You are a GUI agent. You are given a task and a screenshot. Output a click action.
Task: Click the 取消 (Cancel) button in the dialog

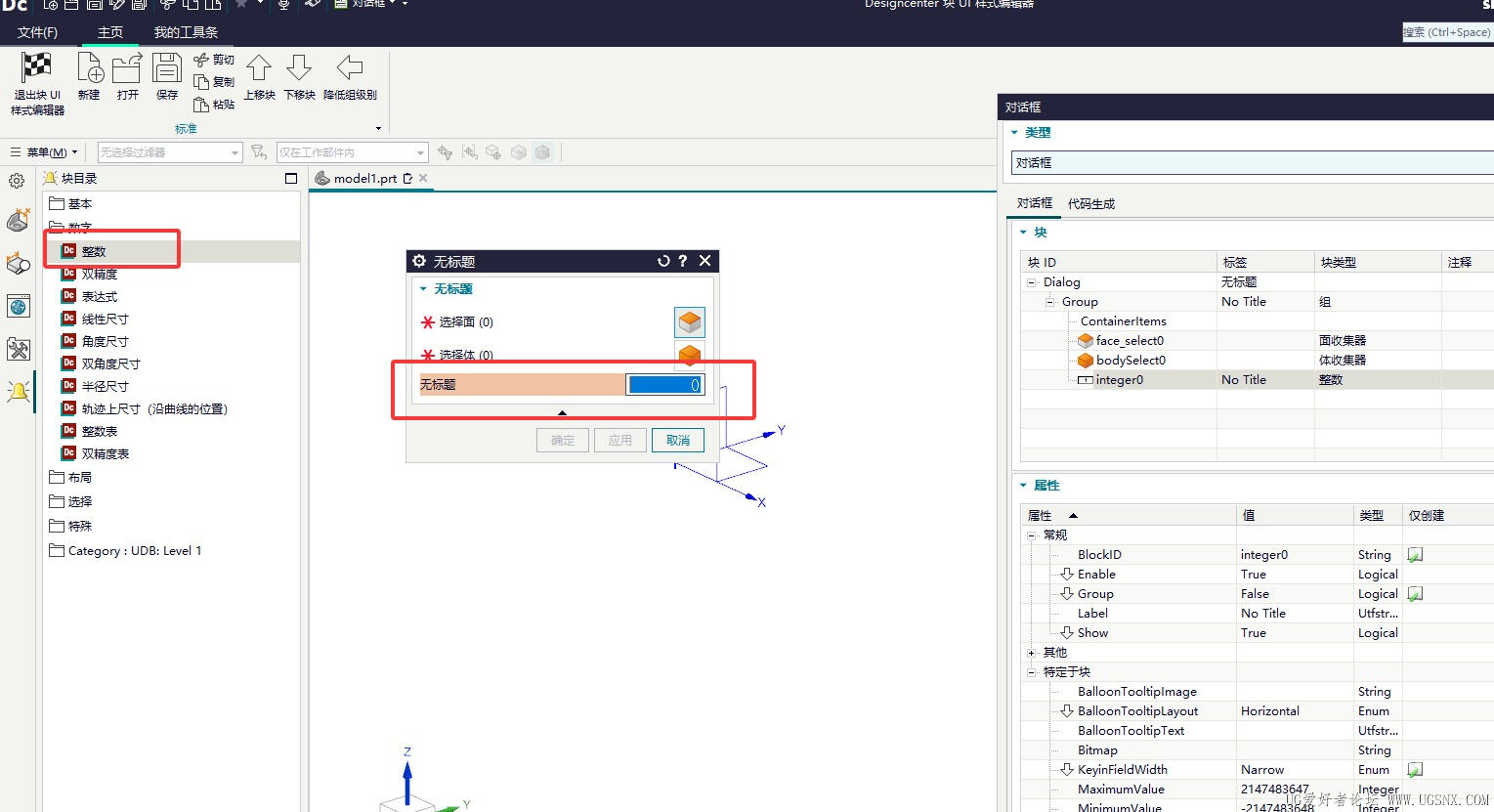pyautogui.click(x=678, y=441)
